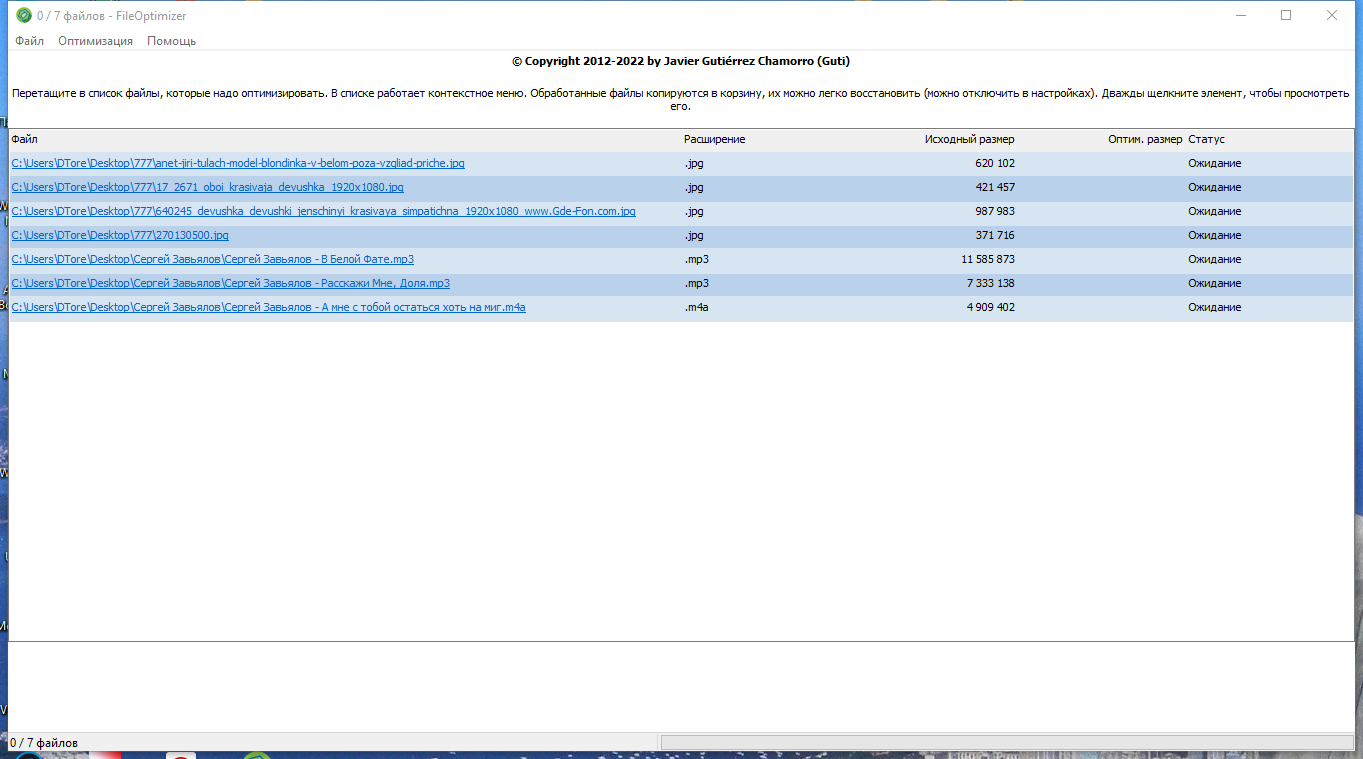
Task: Select the 17_2671_oboi_krasivaja_devushka file link
Action: [x=207, y=187]
